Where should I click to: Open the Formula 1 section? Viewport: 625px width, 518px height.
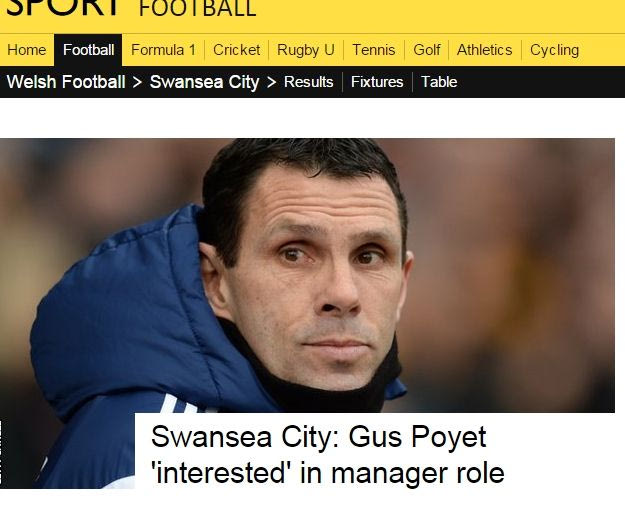pyautogui.click(x=163, y=50)
